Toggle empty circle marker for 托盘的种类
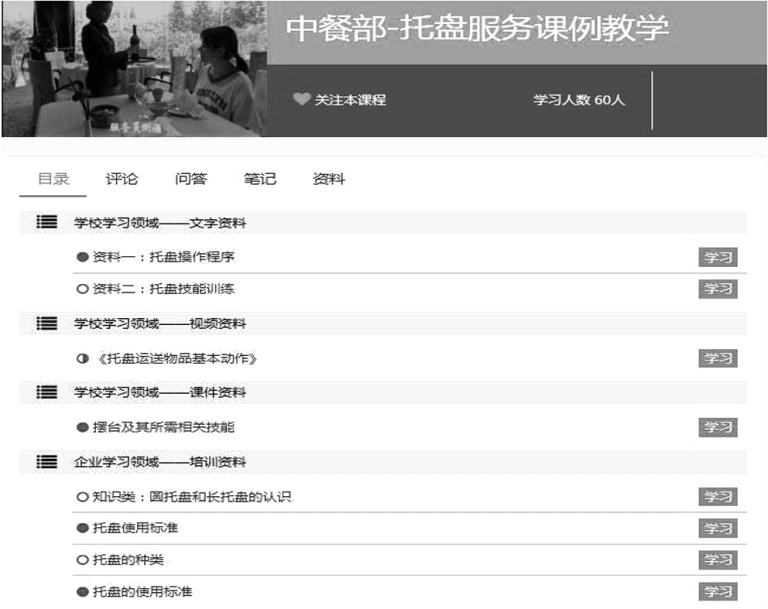768x609 pixels. pos(82,560)
